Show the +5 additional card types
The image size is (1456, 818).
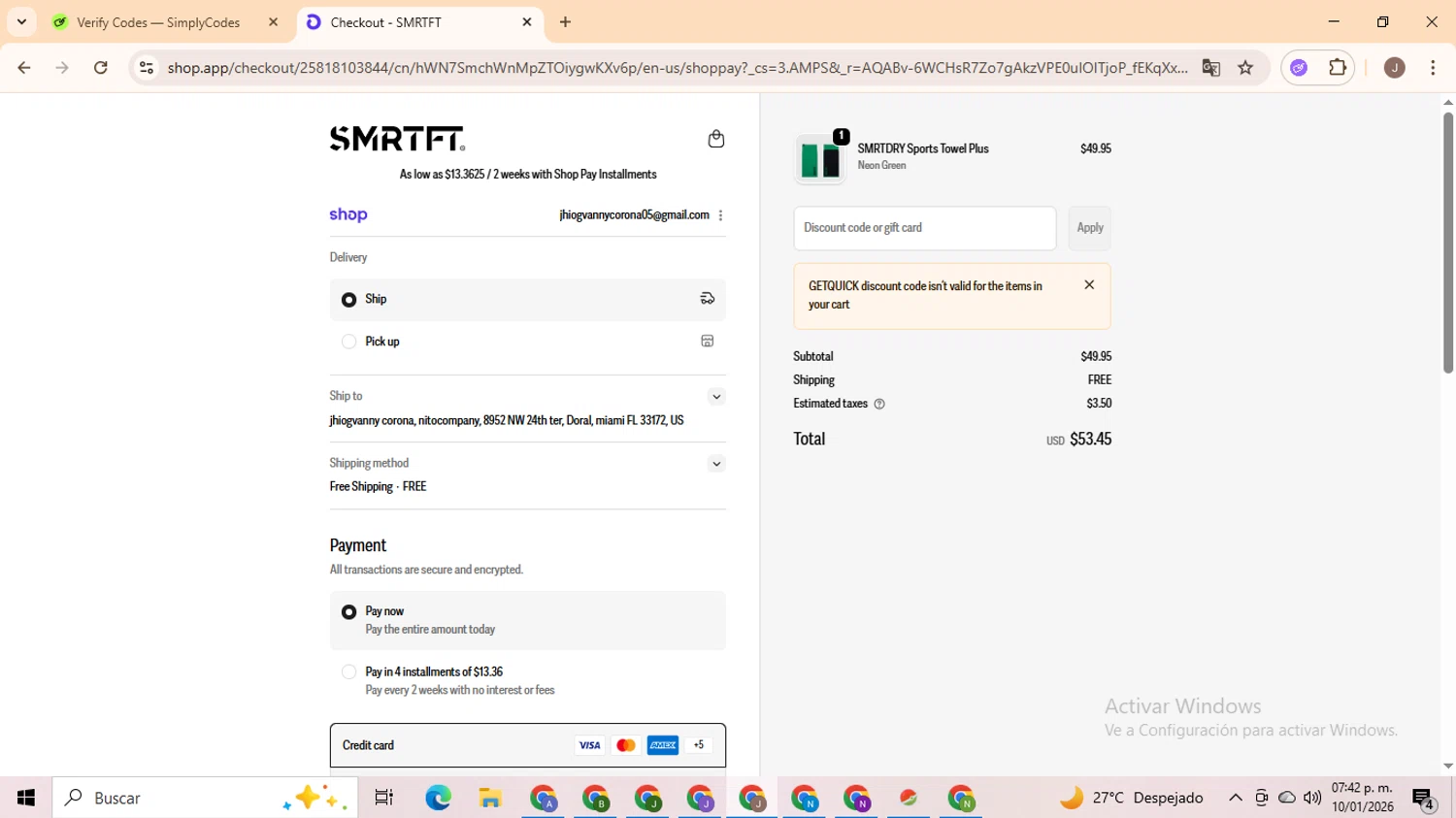pyautogui.click(x=699, y=745)
